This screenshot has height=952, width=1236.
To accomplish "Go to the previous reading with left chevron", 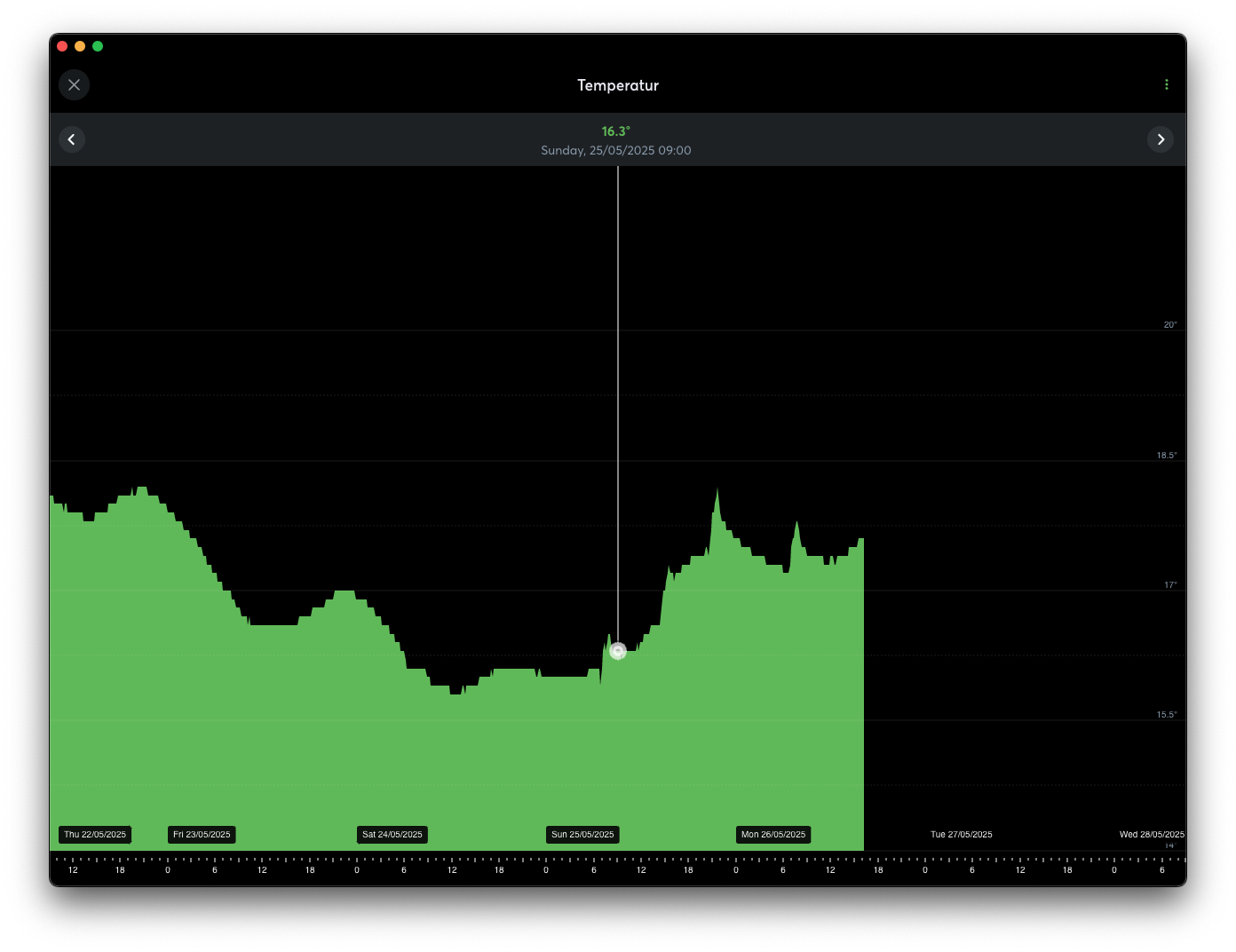I will pyautogui.click(x=72, y=139).
